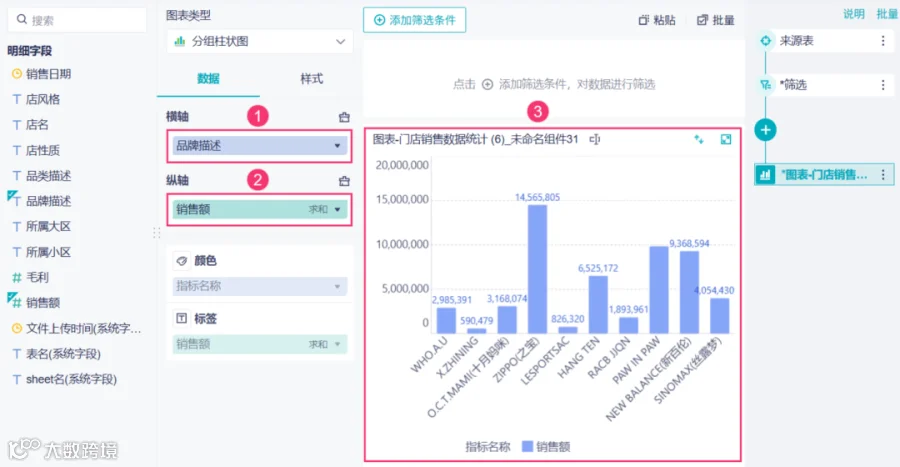Select the 文件上传时间(系统字段) field

pos(83,328)
